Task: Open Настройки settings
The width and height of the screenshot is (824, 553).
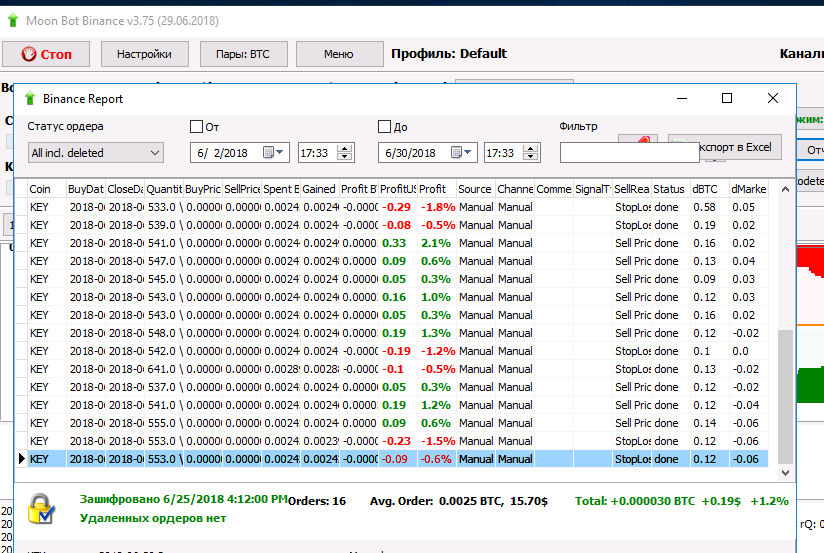Action: coord(144,54)
